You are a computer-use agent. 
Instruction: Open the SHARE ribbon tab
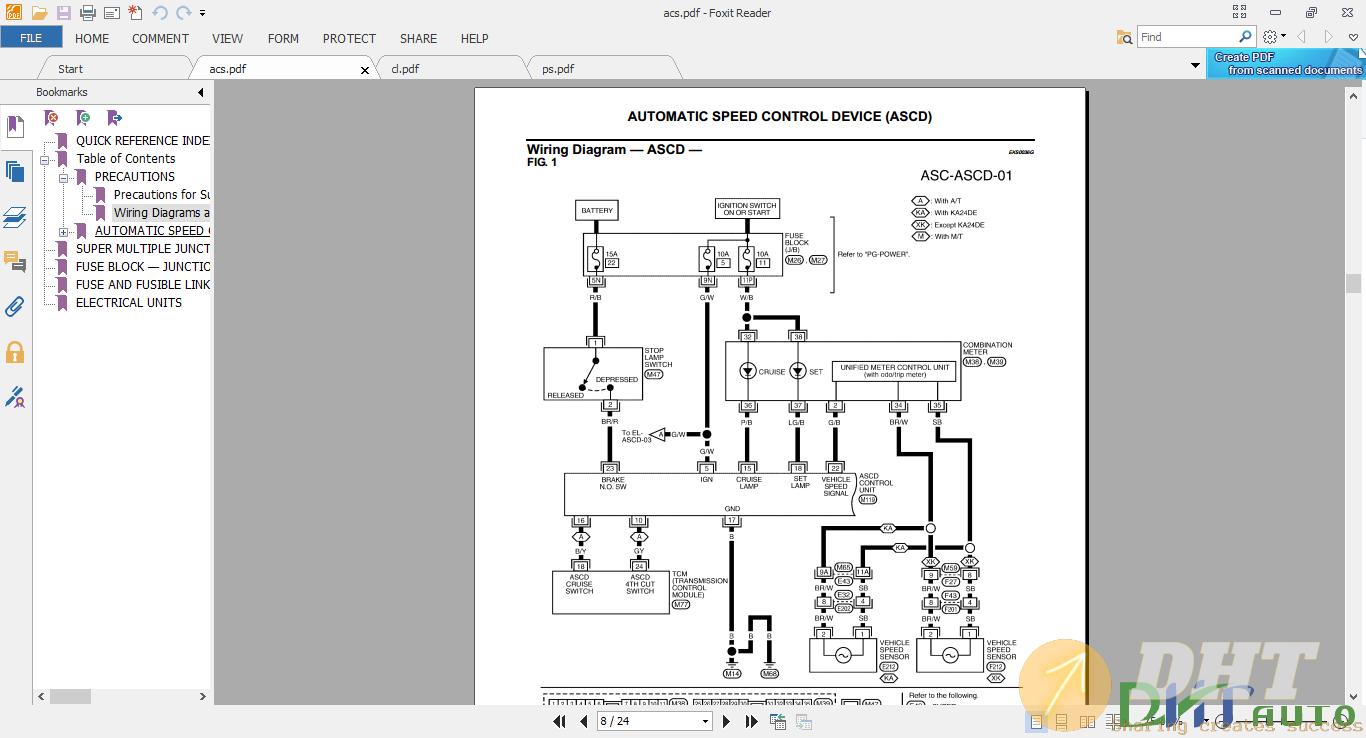pos(418,38)
